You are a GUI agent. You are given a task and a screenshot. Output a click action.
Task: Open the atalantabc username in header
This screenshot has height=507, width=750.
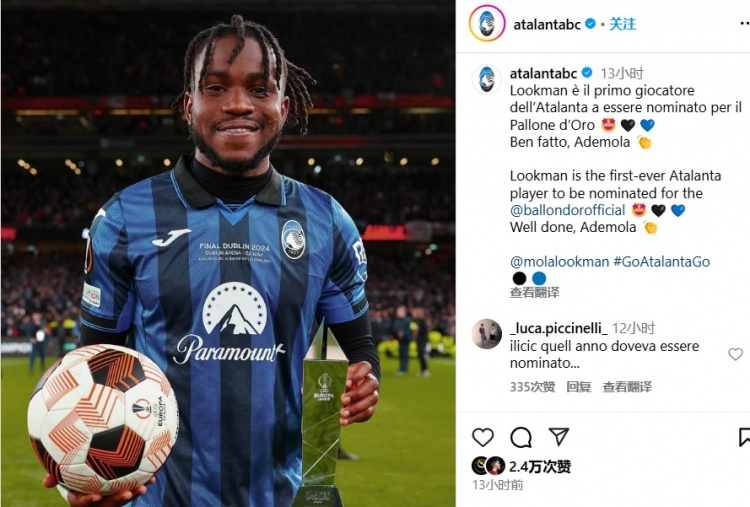pos(547,24)
